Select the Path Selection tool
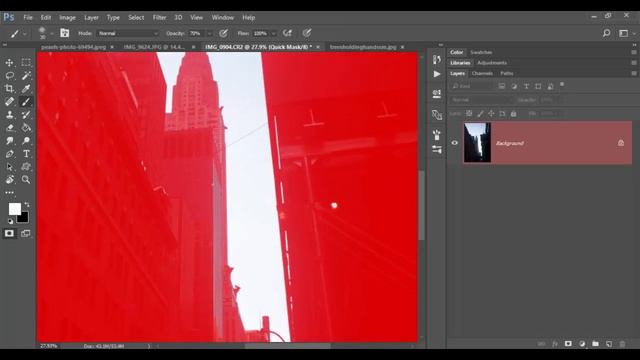This screenshot has width=640, height=360. tap(9, 167)
